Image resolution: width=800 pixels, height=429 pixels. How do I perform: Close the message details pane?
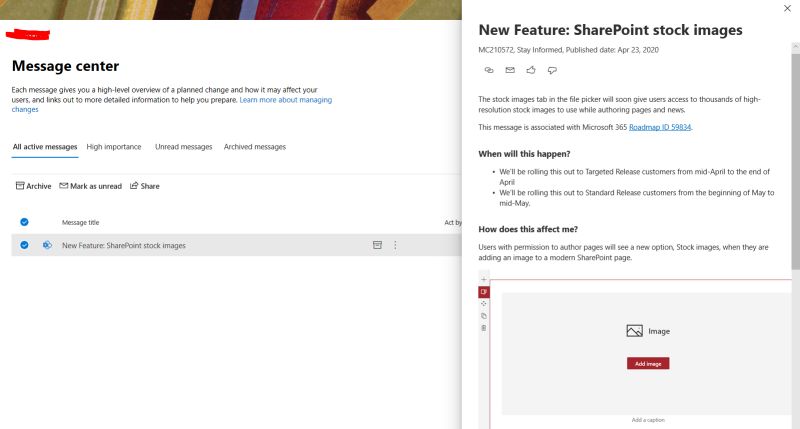[787, 8]
